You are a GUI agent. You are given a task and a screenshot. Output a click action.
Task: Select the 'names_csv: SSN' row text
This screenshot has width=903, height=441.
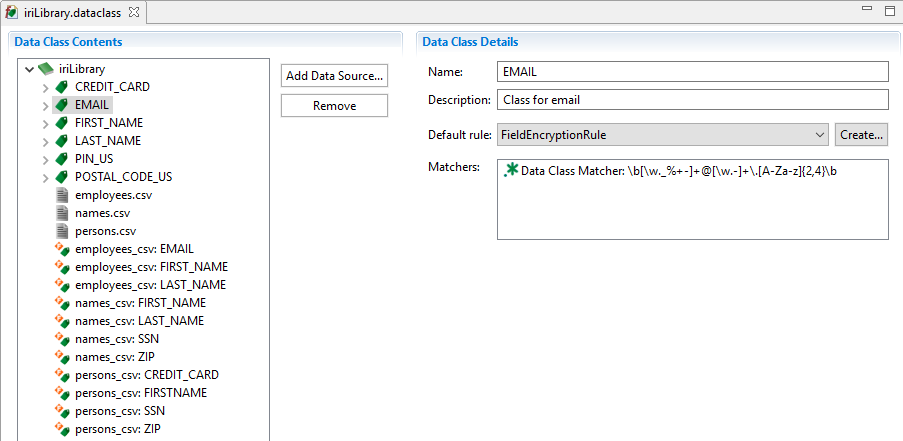117,339
